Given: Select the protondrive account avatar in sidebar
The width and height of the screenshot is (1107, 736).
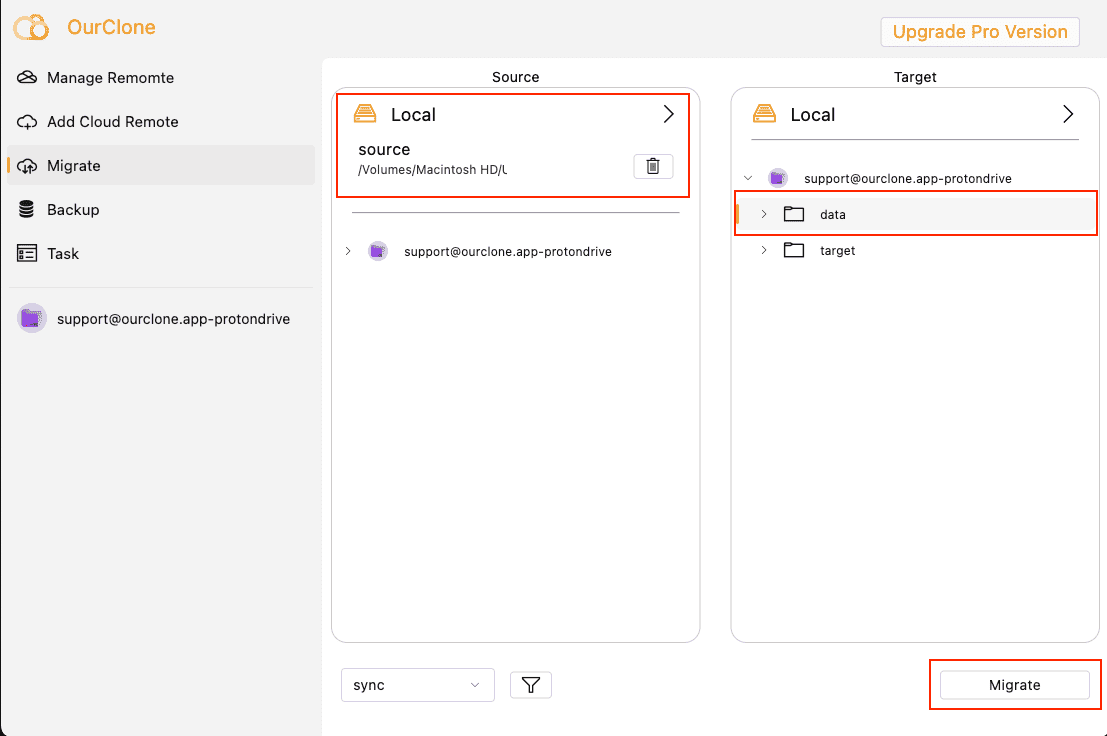Looking at the screenshot, I should [x=31, y=317].
